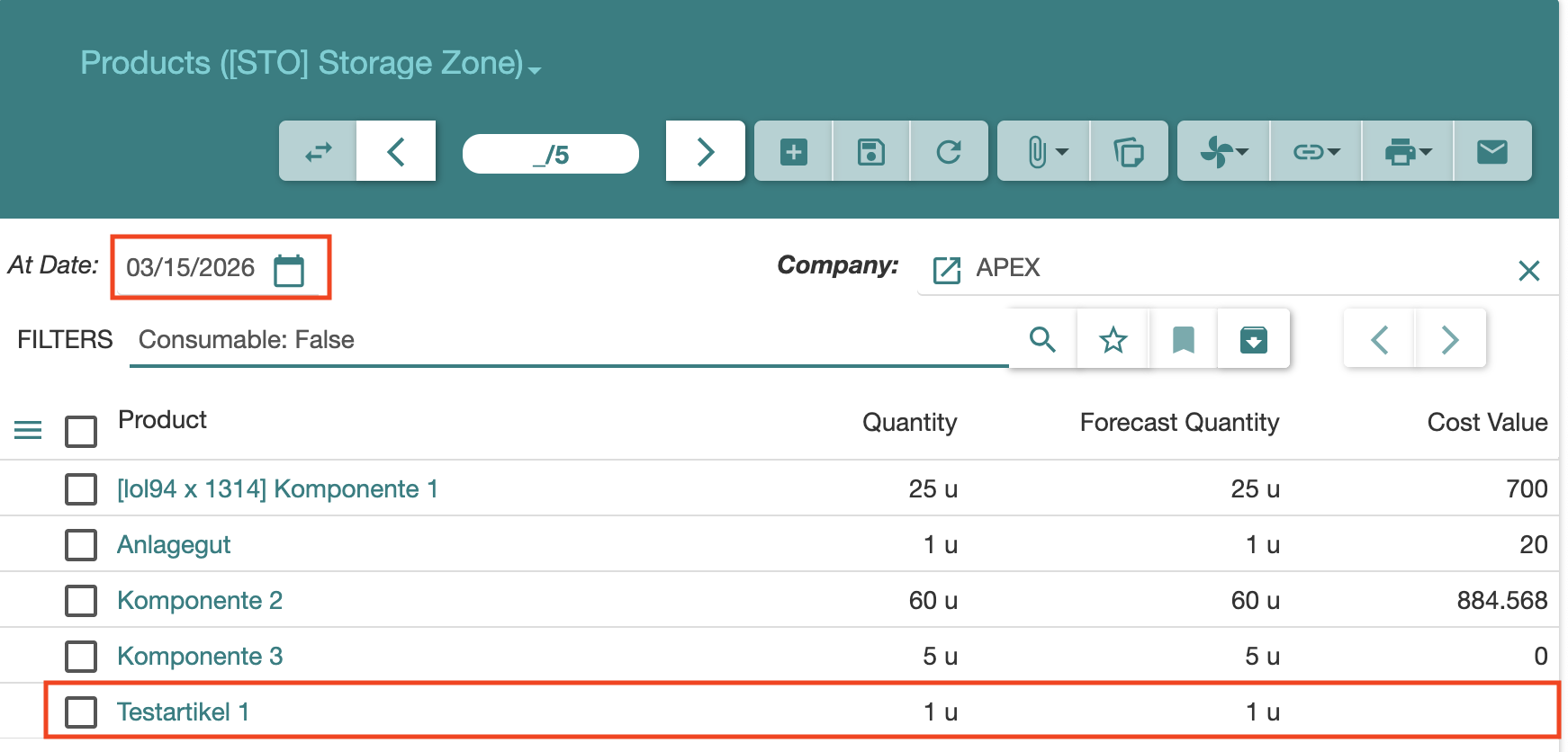Open calendar picker for At Date
This screenshot has width=1568, height=752.
pyautogui.click(x=289, y=270)
